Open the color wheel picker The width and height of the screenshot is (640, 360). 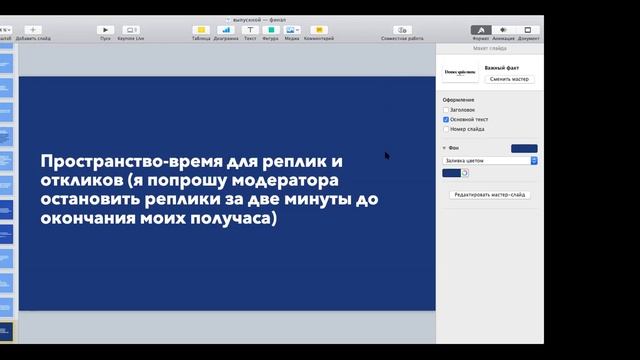465,173
